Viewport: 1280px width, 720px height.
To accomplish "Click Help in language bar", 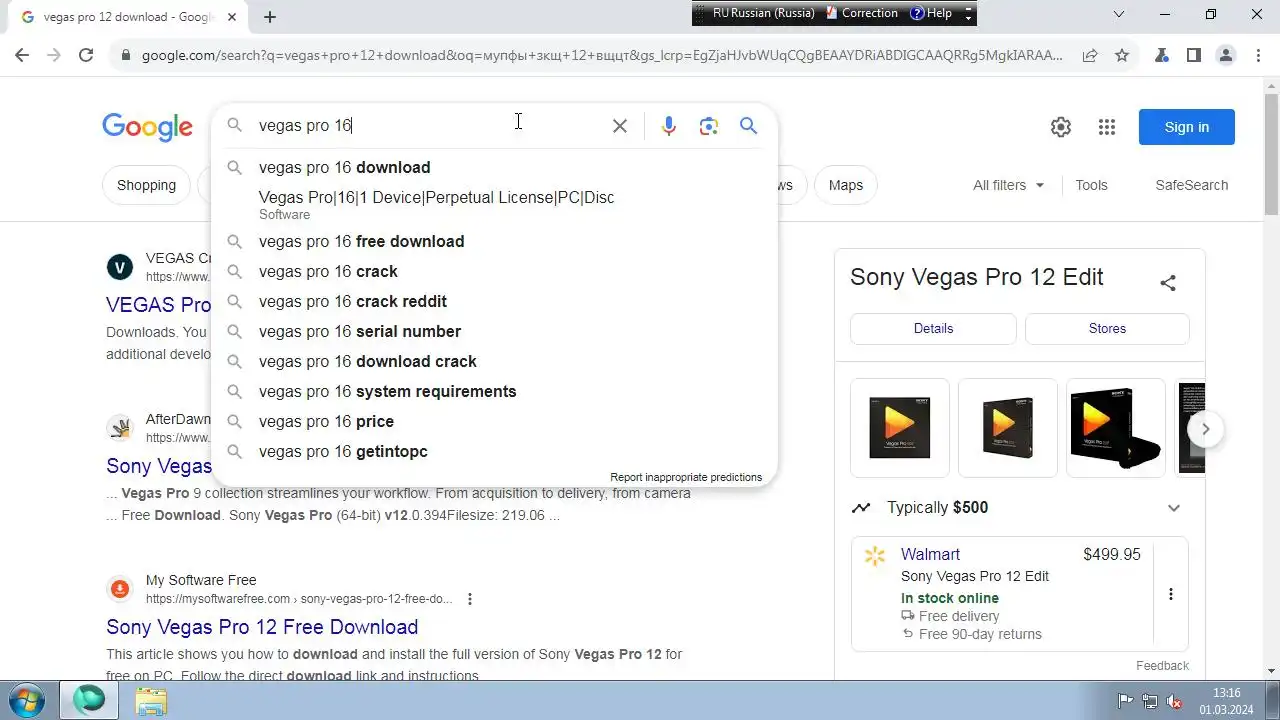I will [x=931, y=13].
